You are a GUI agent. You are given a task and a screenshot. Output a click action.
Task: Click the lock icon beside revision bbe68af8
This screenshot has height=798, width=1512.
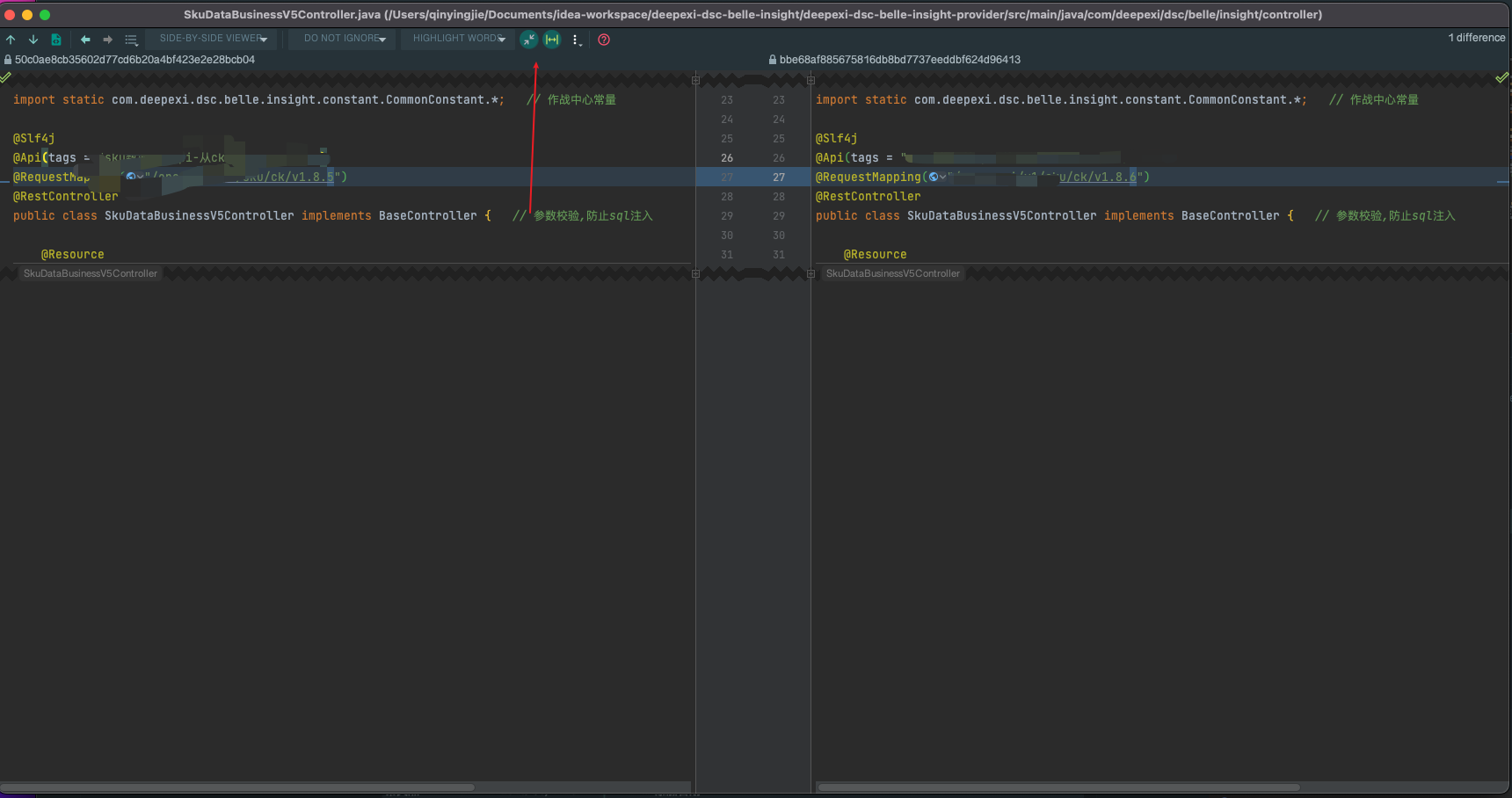(773, 60)
